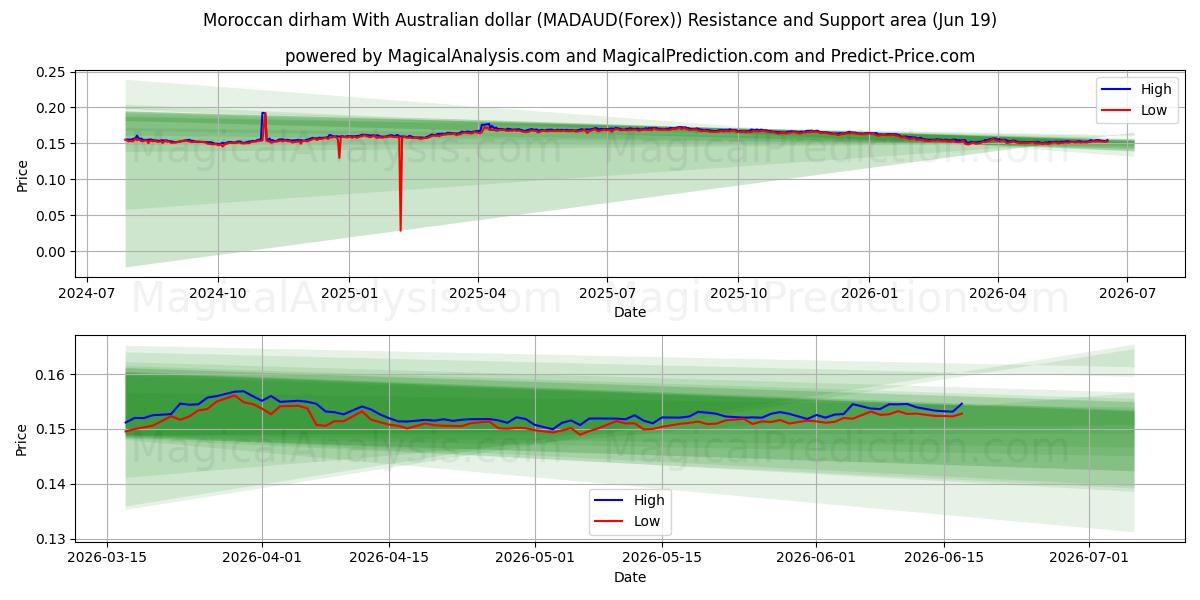Click the 0.00 y-axis tick label
Image resolution: width=1200 pixels, height=600 pixels.
click(x=51, y=252)
